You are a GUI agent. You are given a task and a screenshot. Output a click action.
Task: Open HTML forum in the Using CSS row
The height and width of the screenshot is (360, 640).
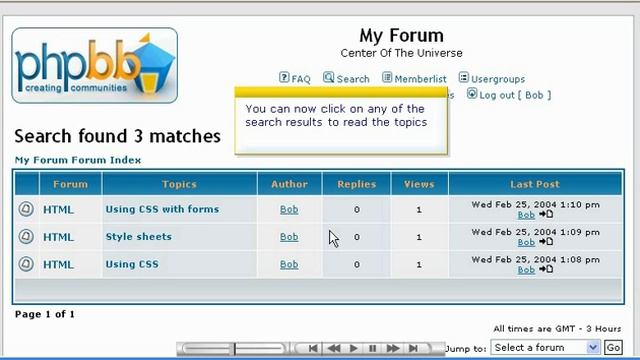59,264
